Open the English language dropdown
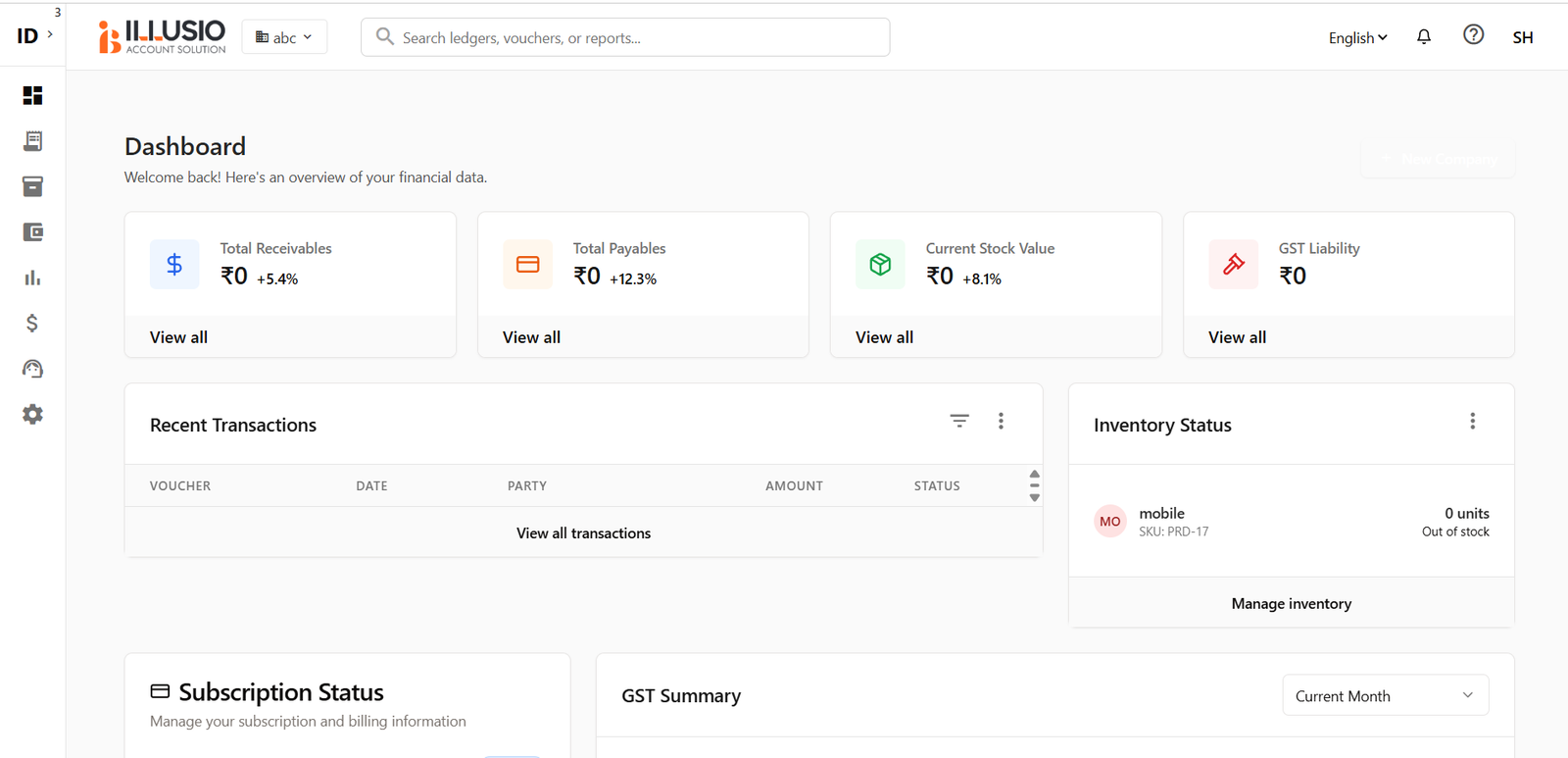1568x758 pixels. pyautogui.click(x=1357, y=37)
